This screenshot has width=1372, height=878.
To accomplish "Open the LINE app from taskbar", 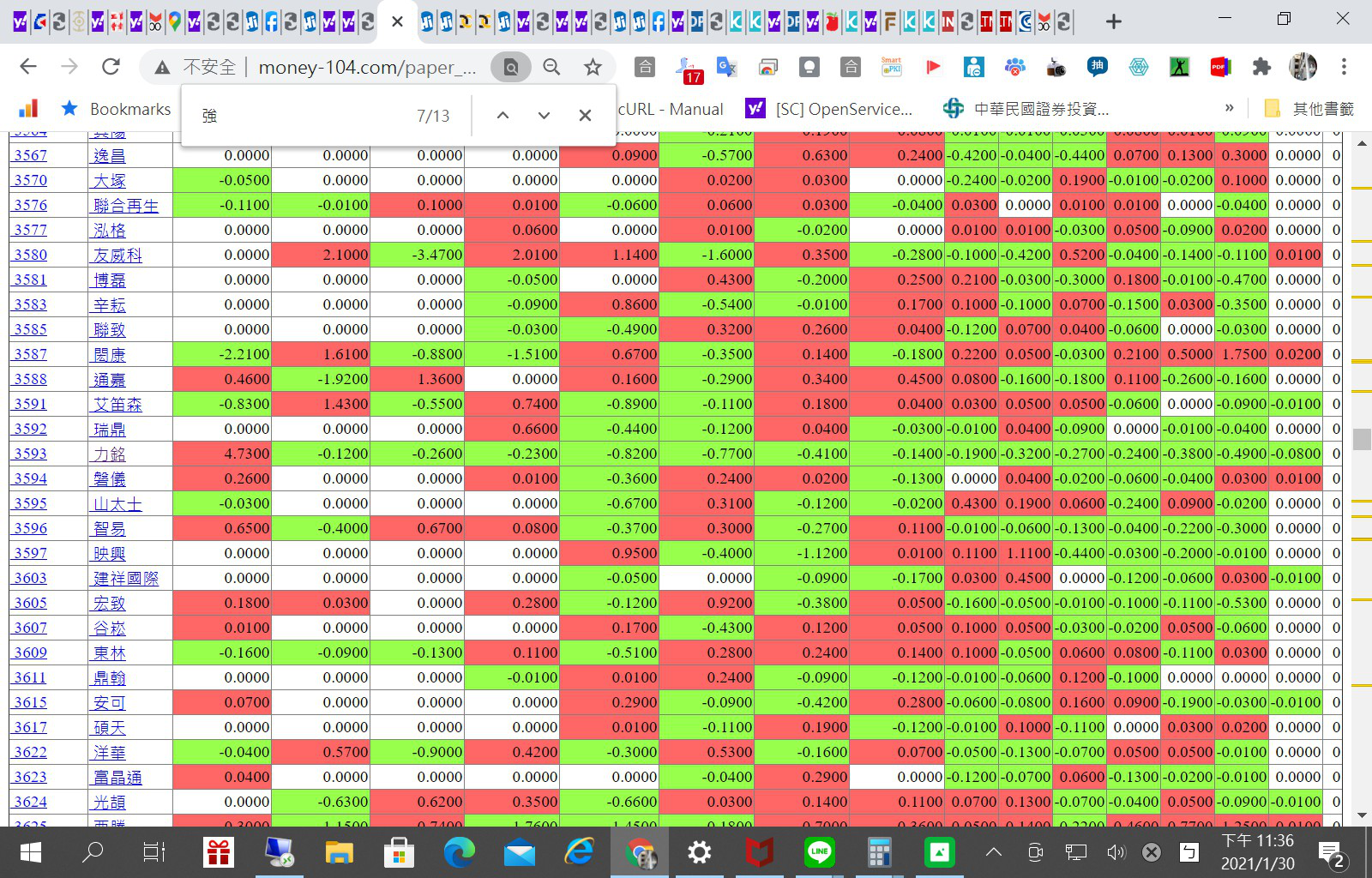I will pyautogui.click(x=819, y=852).
